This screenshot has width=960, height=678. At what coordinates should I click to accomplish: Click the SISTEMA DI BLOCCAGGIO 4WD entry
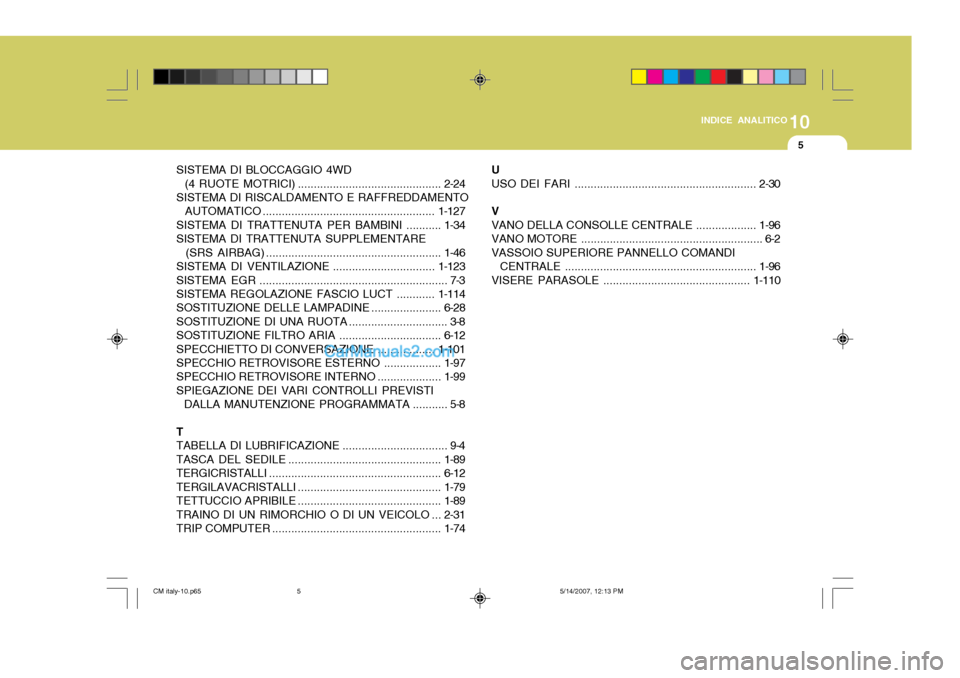pos(264,170)
